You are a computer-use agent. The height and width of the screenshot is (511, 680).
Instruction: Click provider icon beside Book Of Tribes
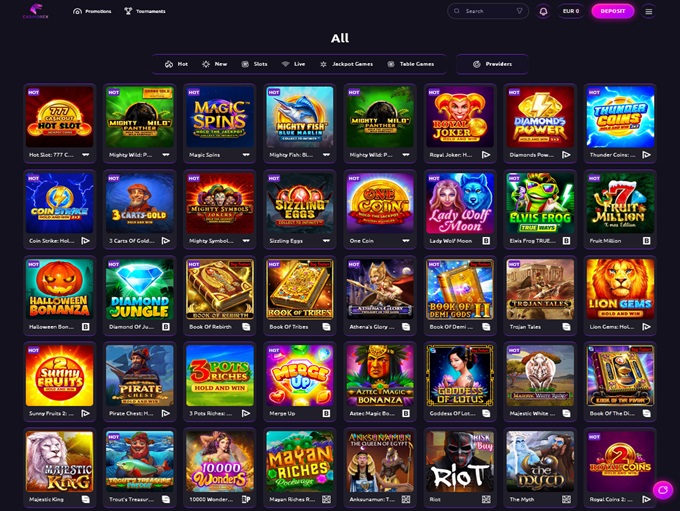point(326,327)
